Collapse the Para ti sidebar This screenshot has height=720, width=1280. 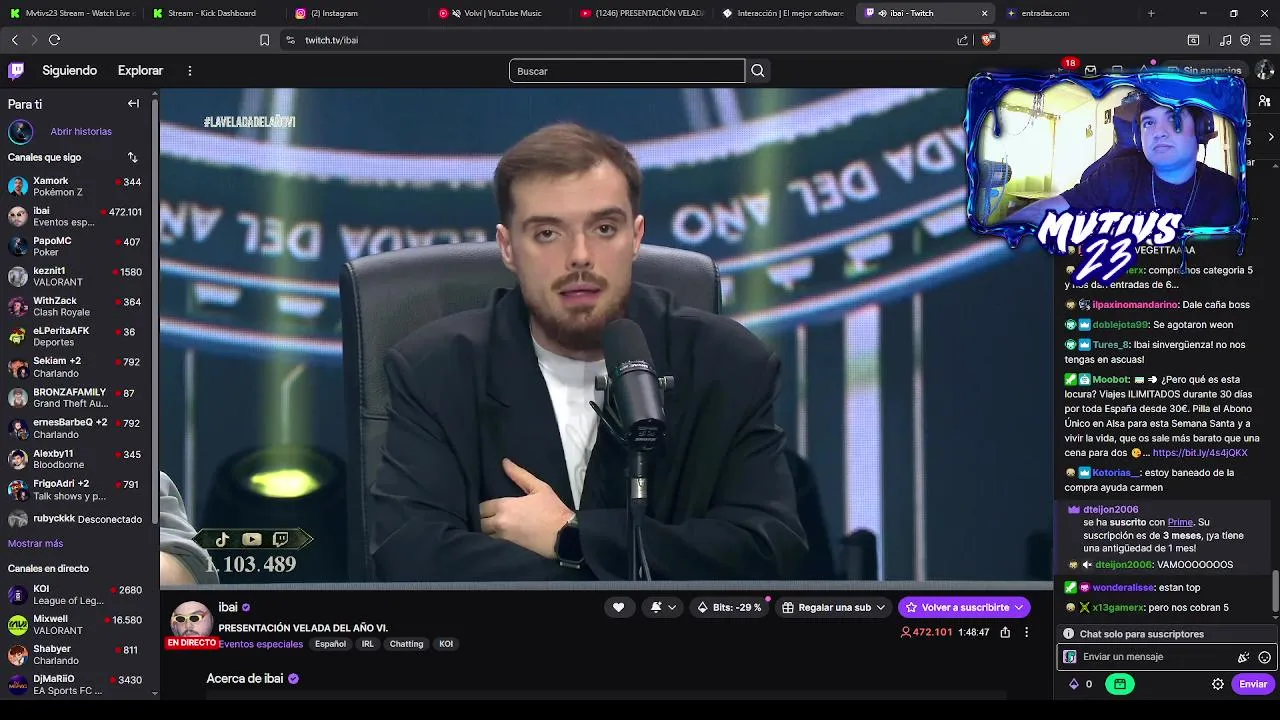(133, 104)
